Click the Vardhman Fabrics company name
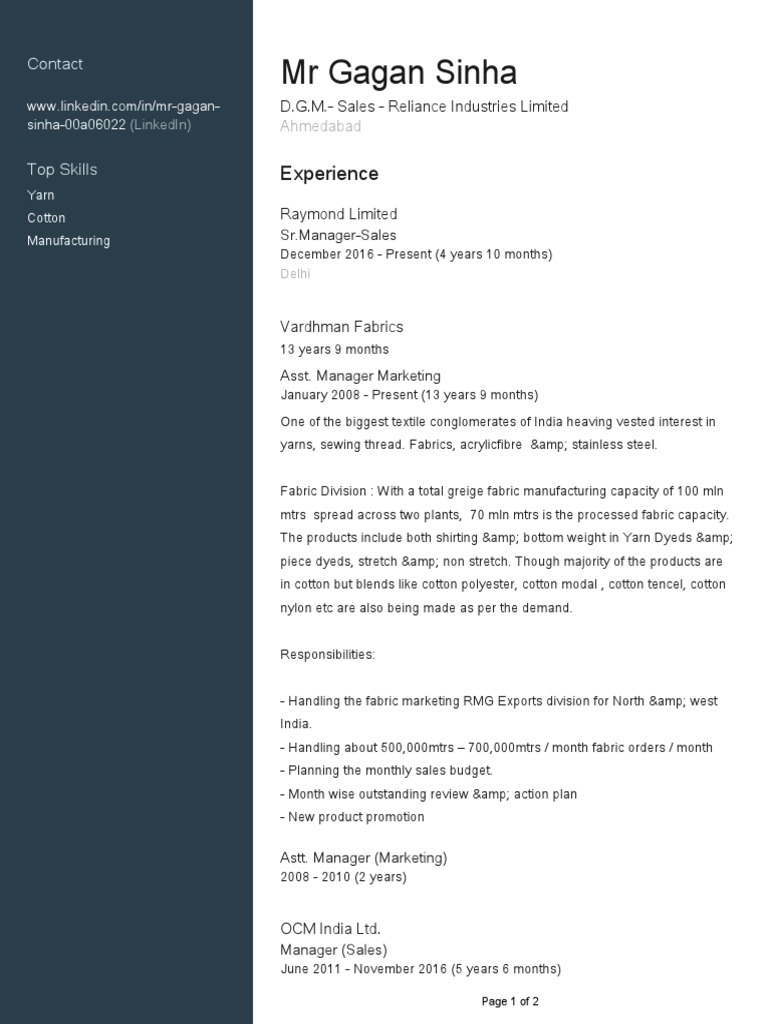768x1024 pixels. click(x=341, y=327)
